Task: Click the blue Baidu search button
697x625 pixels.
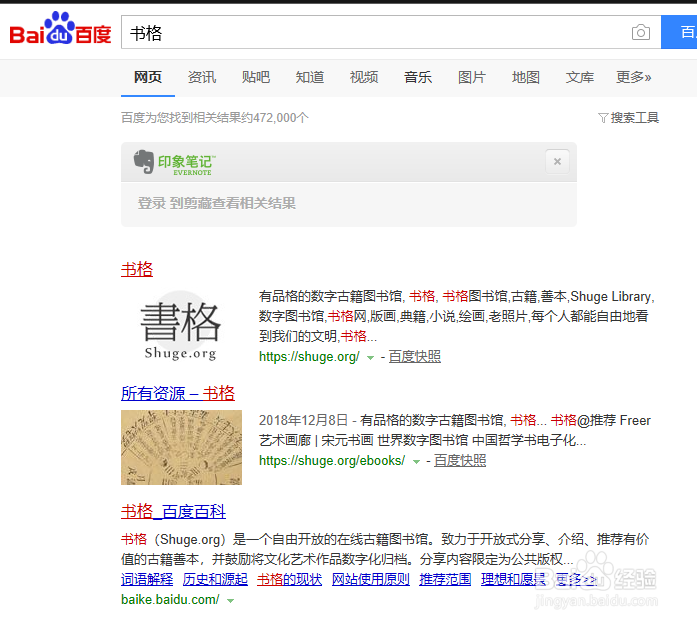Action: pos(679,32)
